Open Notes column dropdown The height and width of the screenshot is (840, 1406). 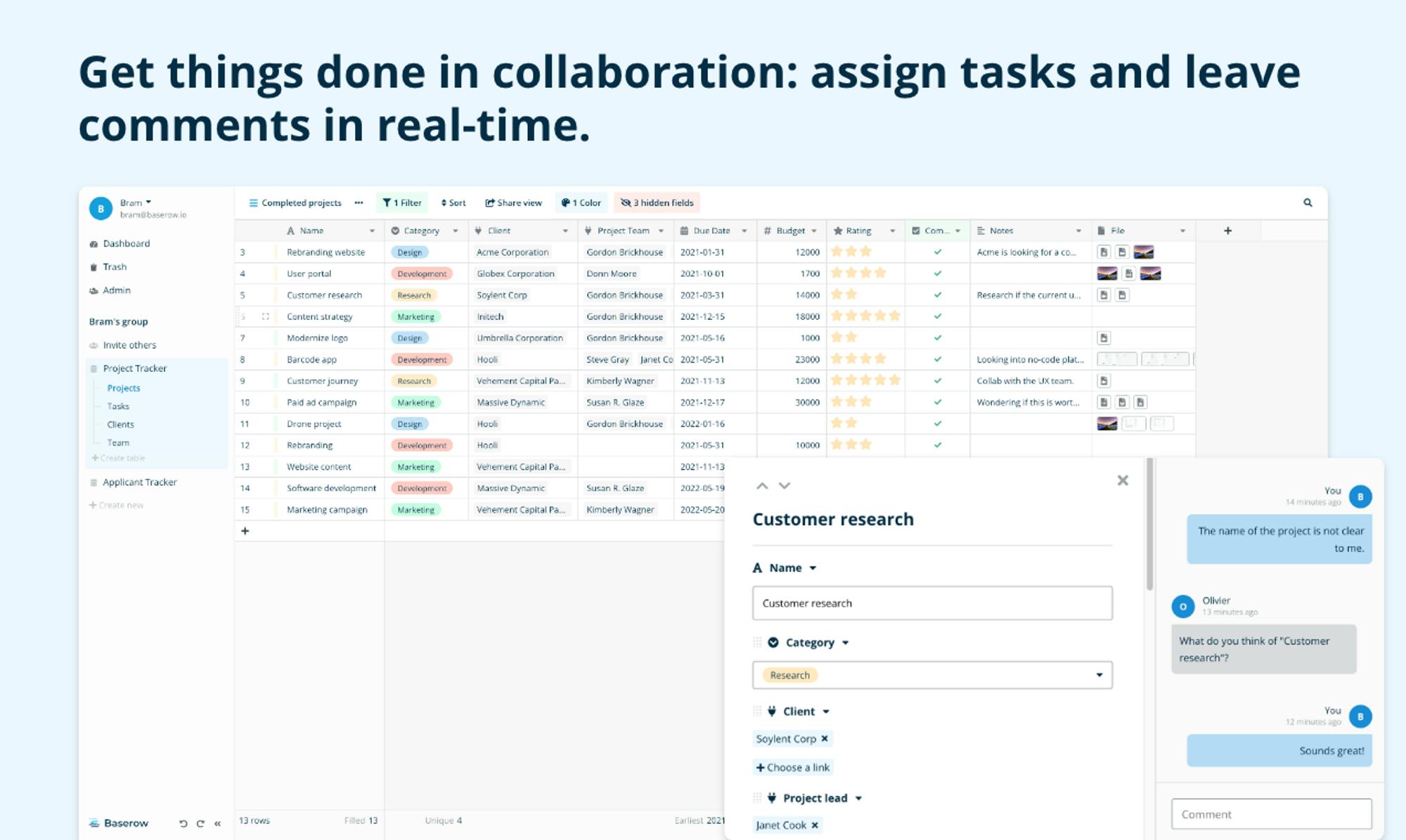coord(1078,231)
